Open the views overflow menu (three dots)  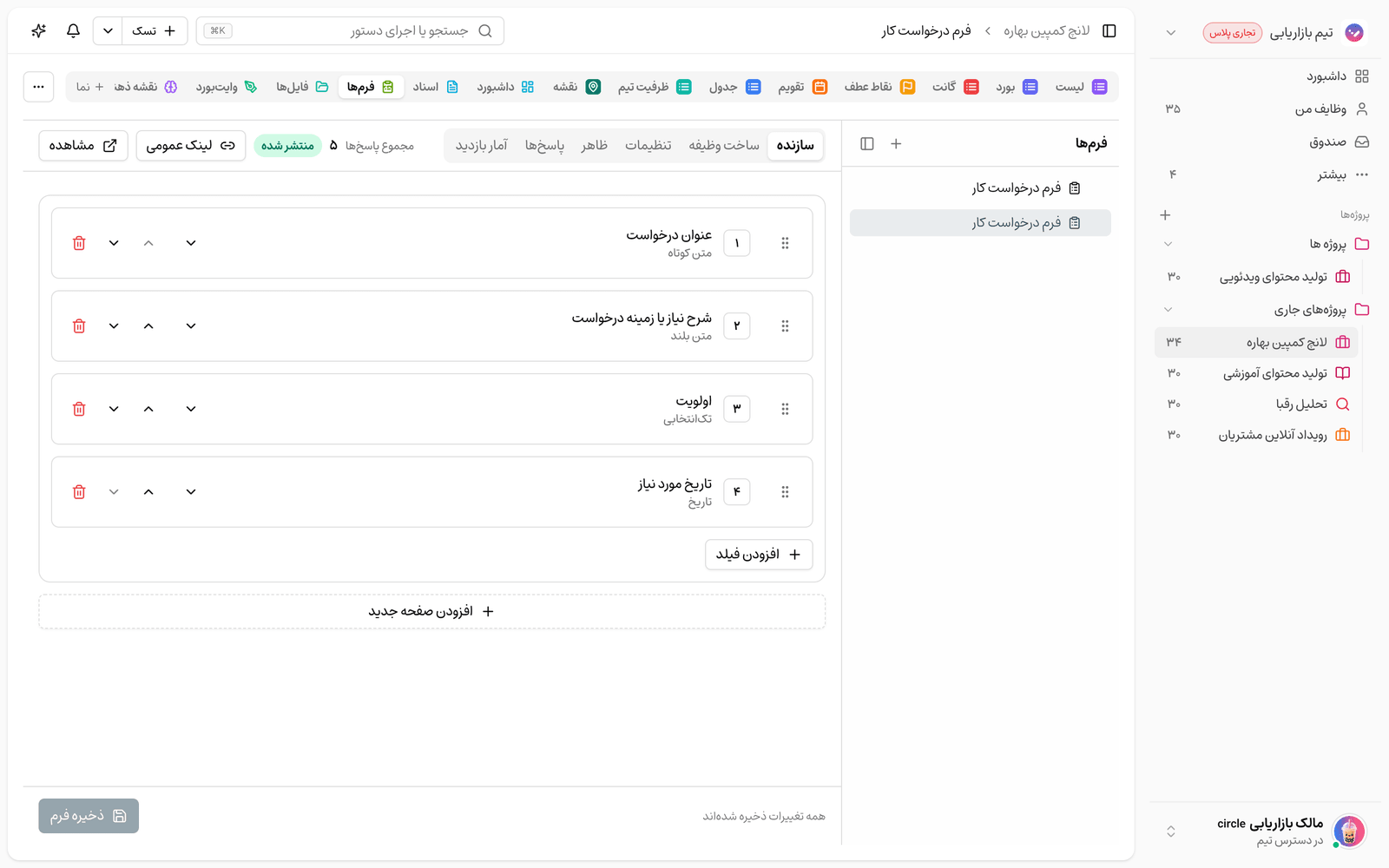coord(38,87)
